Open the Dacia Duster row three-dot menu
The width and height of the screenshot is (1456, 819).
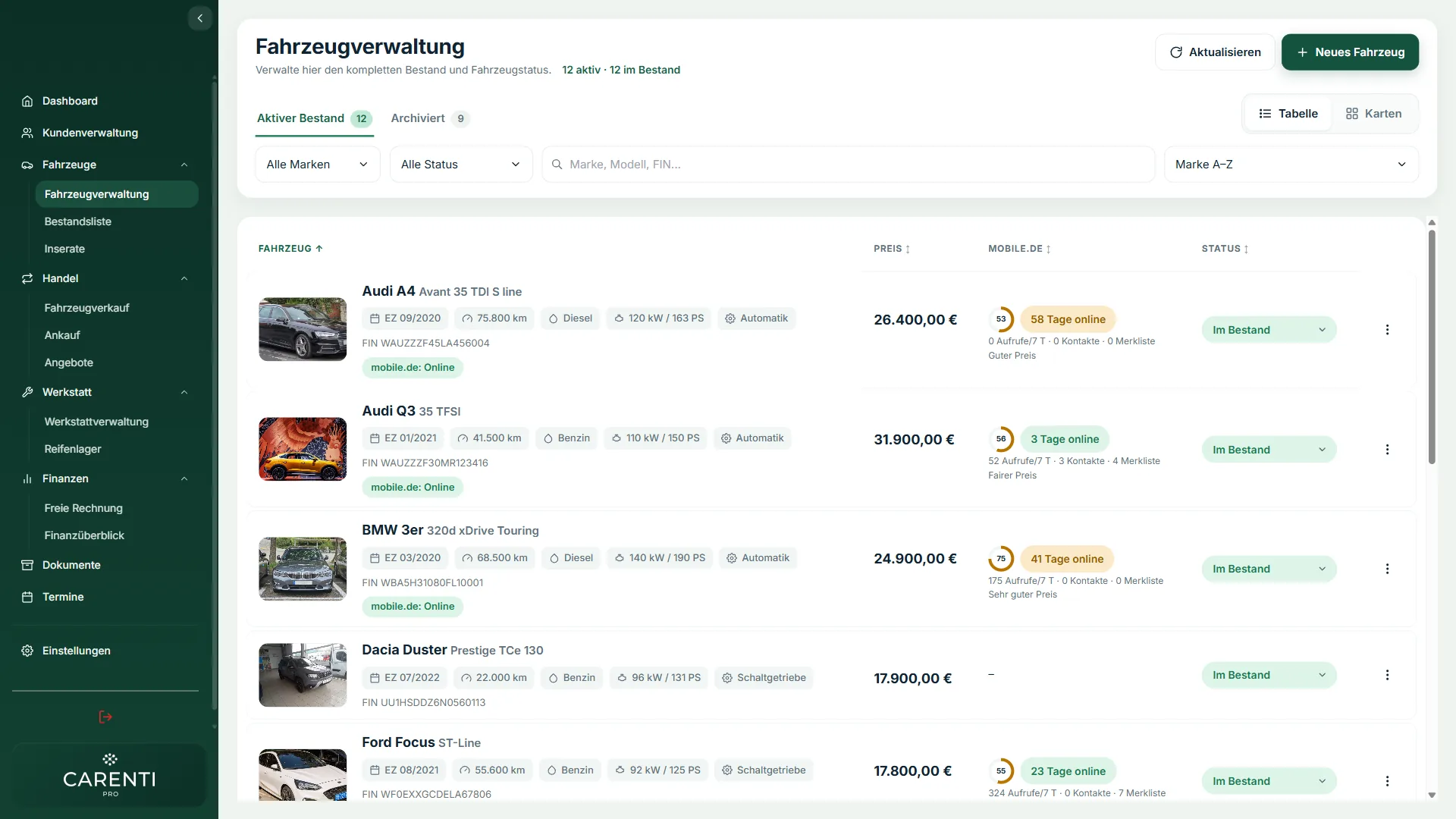(x=1387, y=675)
